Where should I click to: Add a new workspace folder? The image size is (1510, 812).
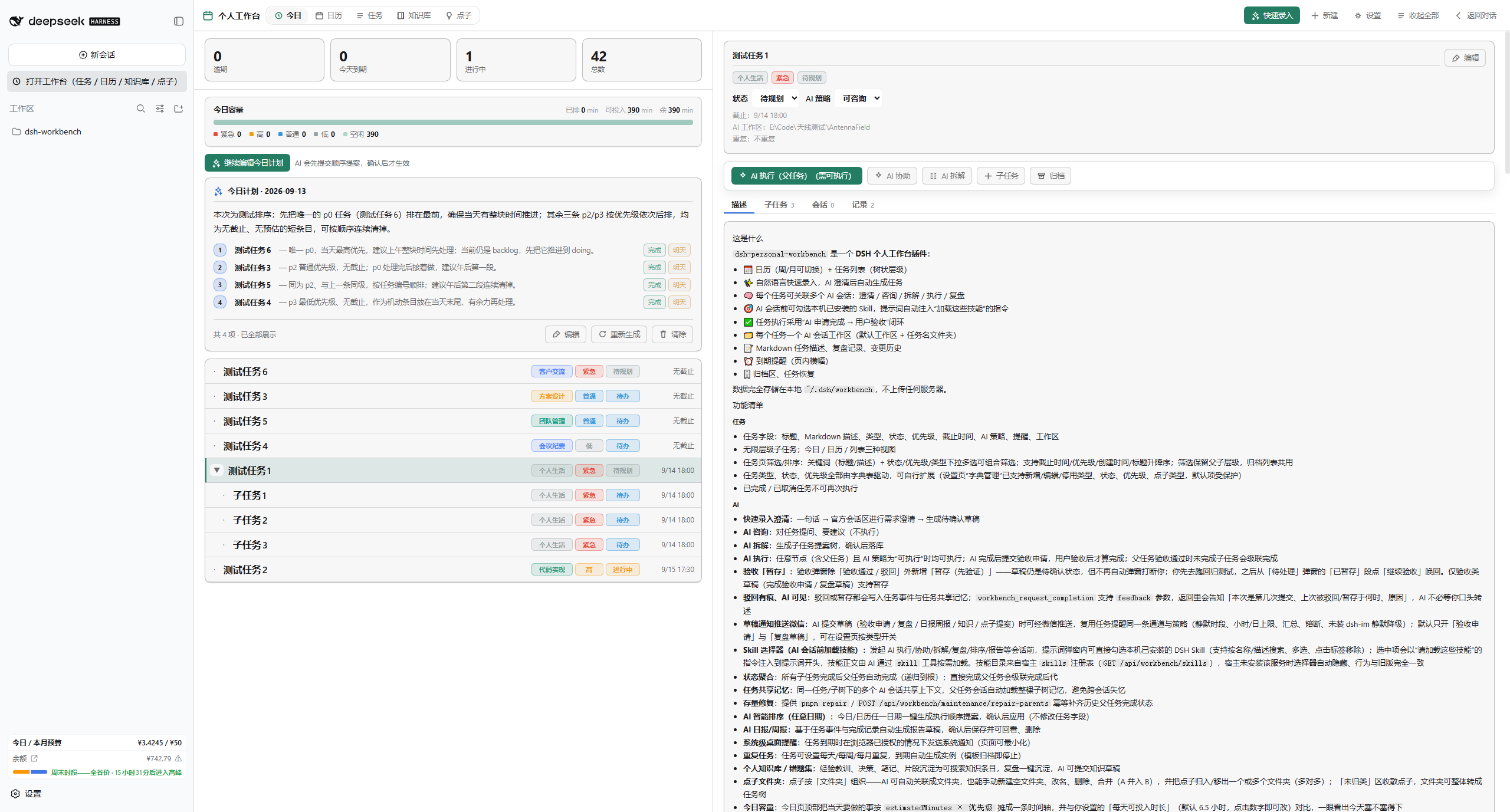click(x=179, y=109)
